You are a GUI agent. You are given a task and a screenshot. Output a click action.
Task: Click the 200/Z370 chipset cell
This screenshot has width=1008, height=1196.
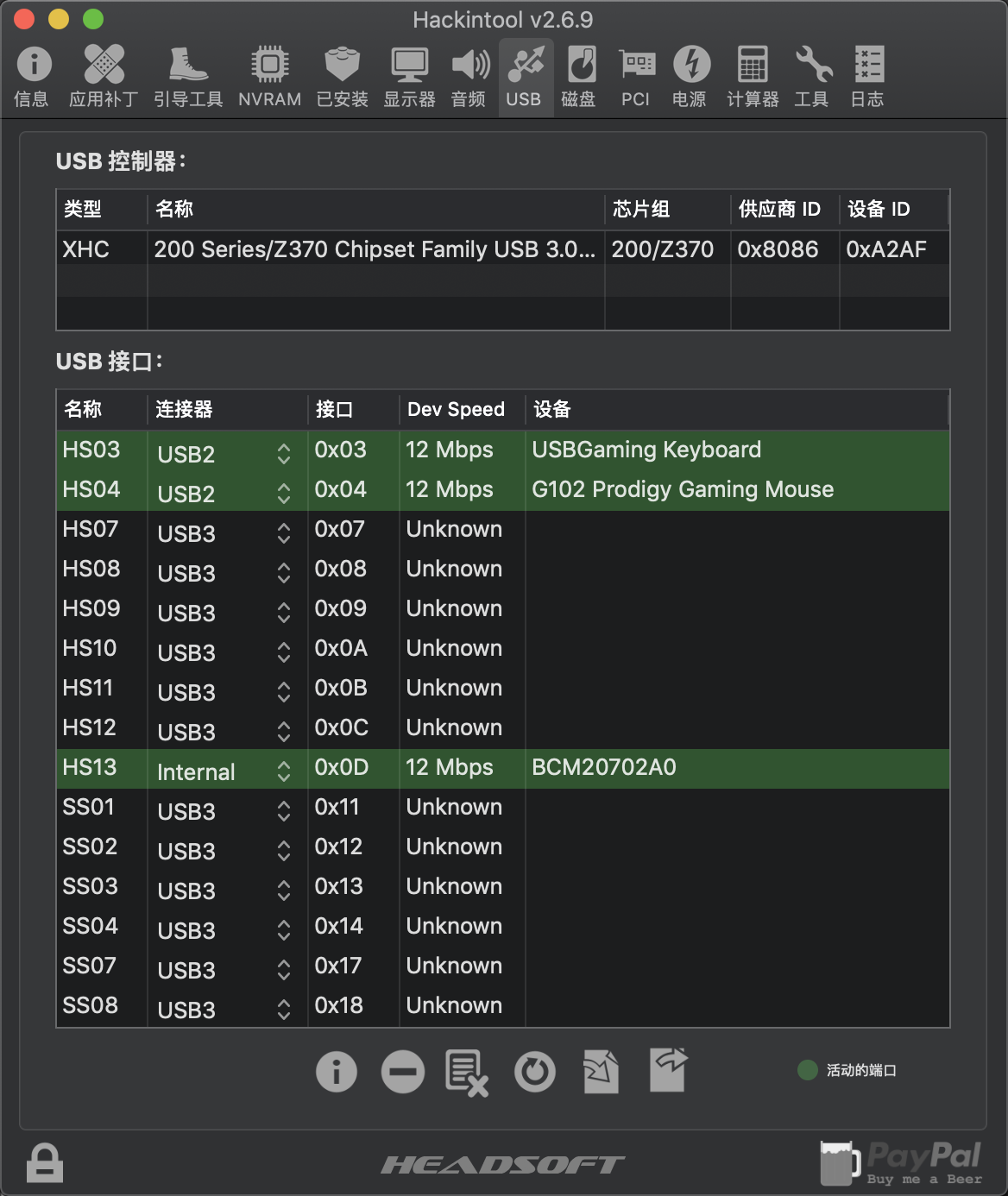tap(663, 249)
